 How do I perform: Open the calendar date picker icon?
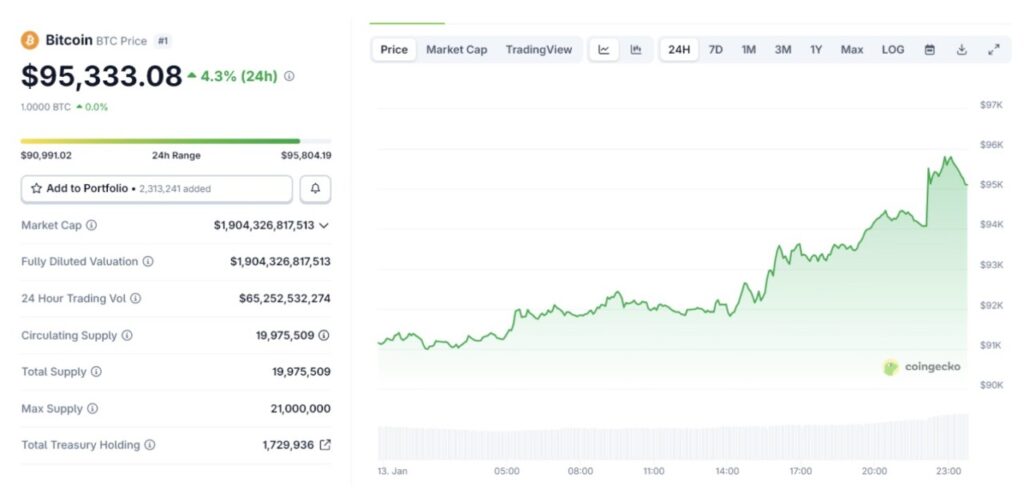click(x=929, y=49)
